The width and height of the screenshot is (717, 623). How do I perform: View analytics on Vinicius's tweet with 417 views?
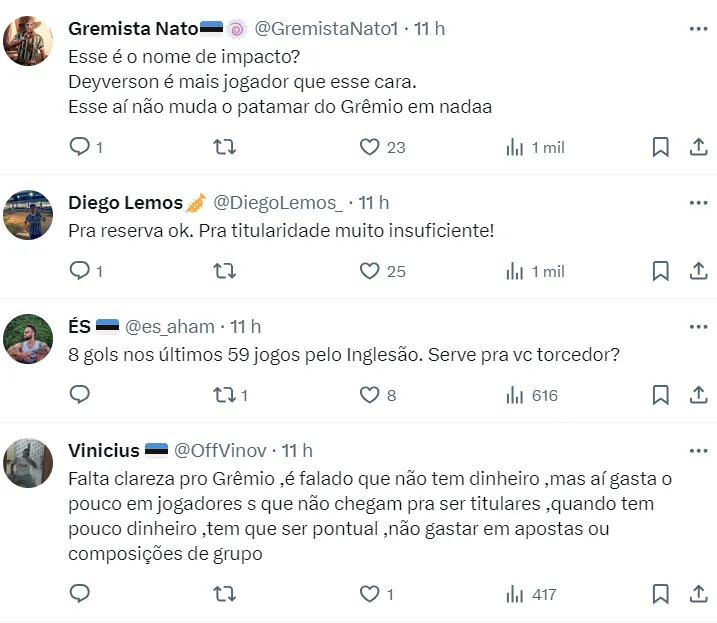point(531,594)
